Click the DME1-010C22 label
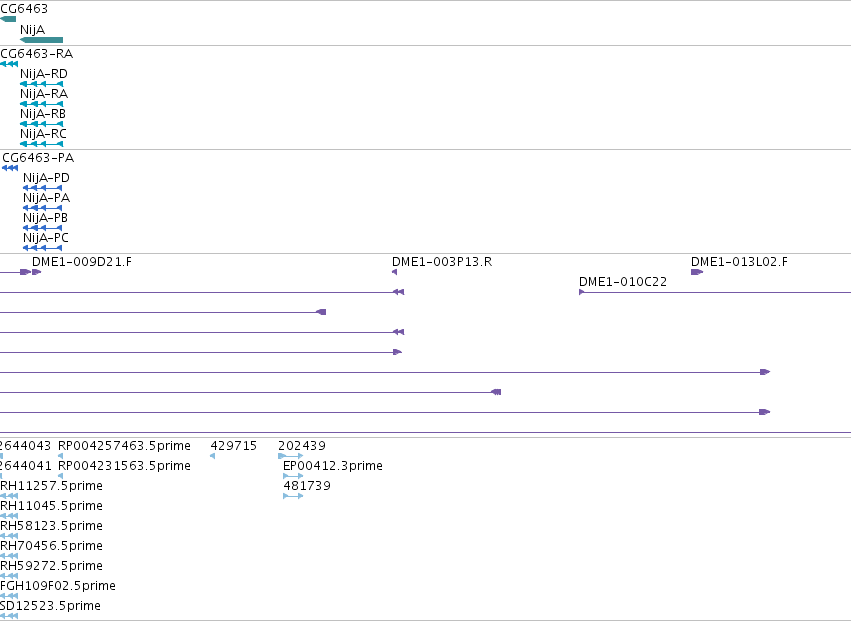The width and height of the screenshot is (851, 621). coord(623,282)
